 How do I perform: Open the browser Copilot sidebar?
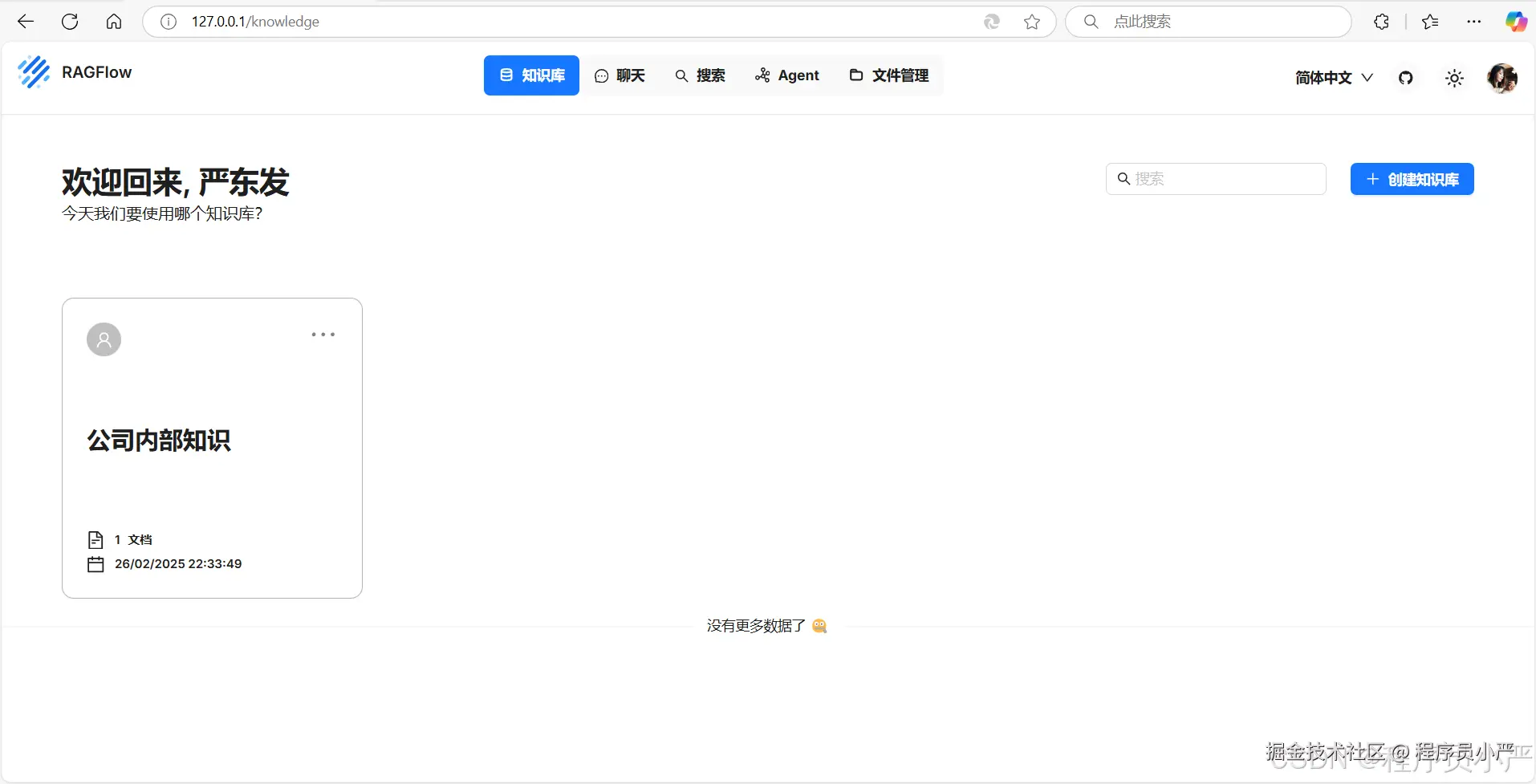[x=1516, y=22]
